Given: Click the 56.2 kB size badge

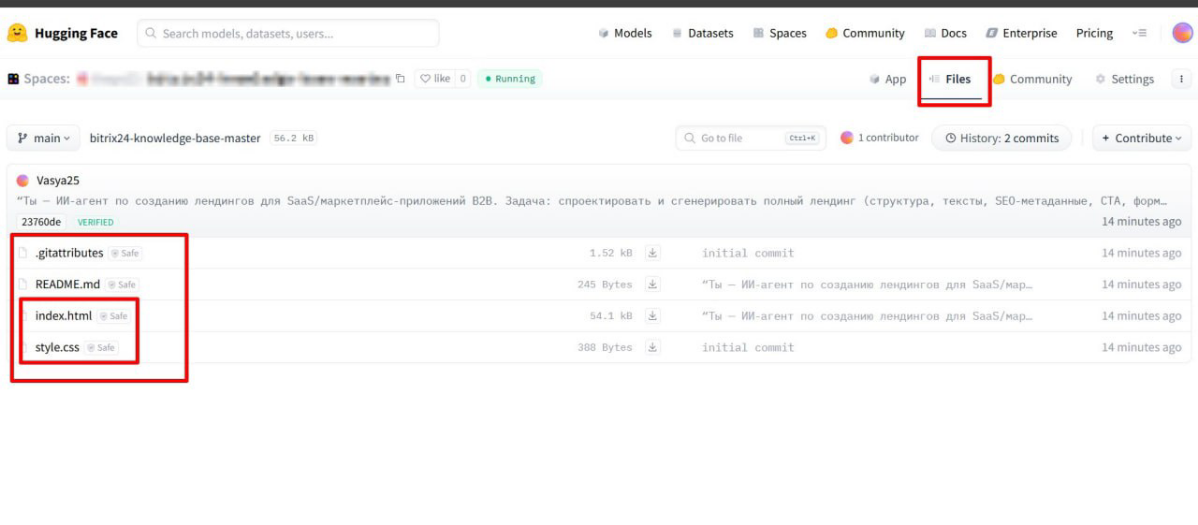Looking at the screenshot, I should point(294,138).
